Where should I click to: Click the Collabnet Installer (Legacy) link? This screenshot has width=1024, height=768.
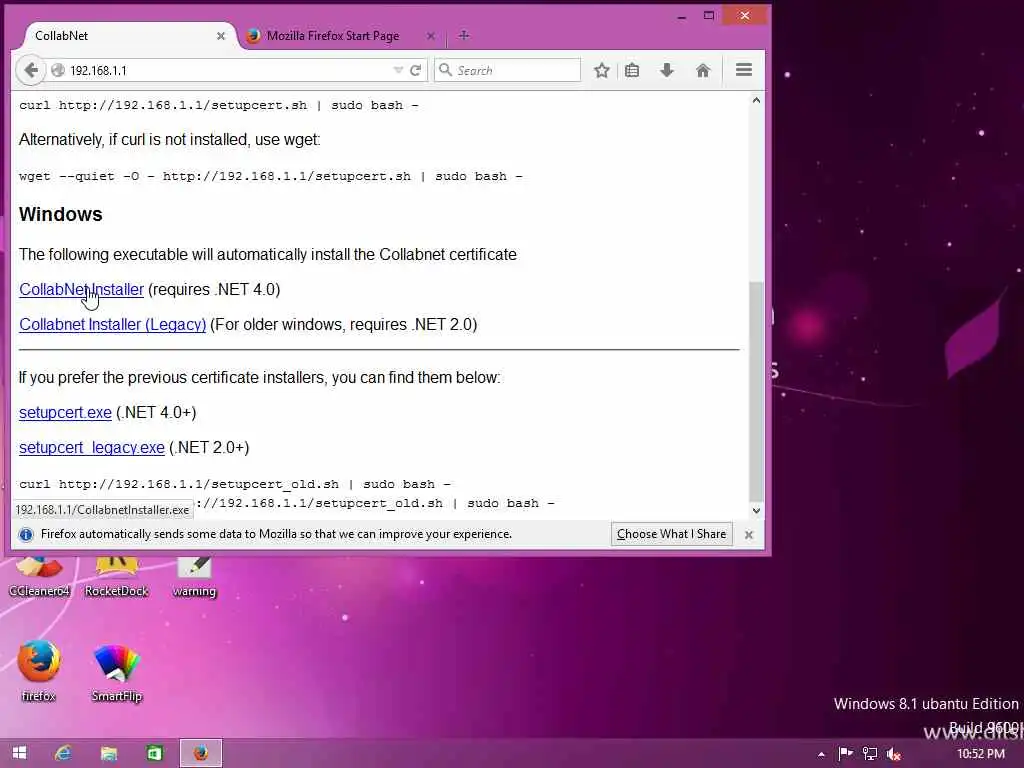112,325
